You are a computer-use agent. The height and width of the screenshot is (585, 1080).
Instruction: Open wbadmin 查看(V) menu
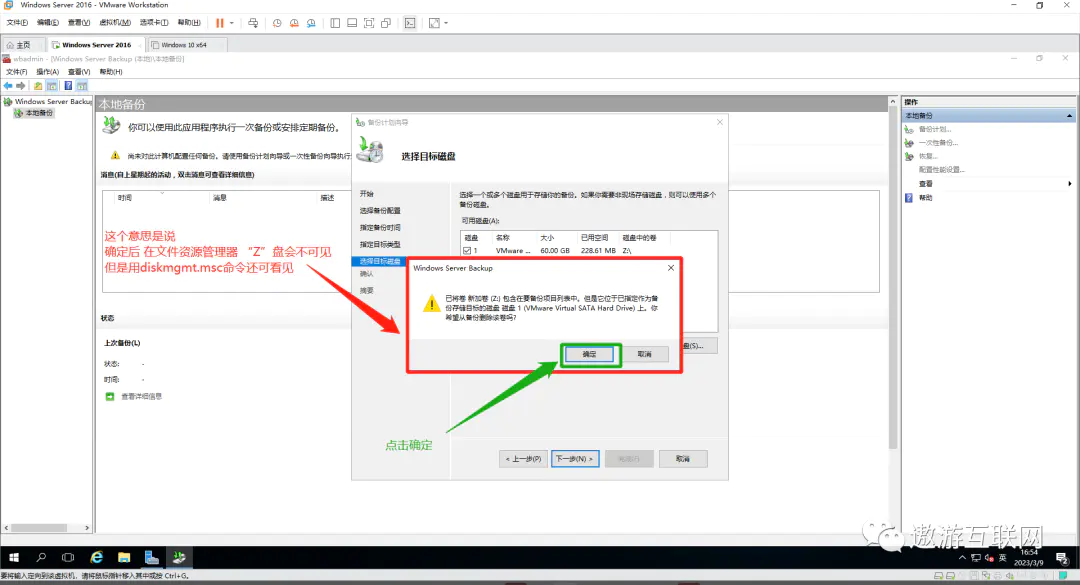pyautogui.click(x=79, y=72)
